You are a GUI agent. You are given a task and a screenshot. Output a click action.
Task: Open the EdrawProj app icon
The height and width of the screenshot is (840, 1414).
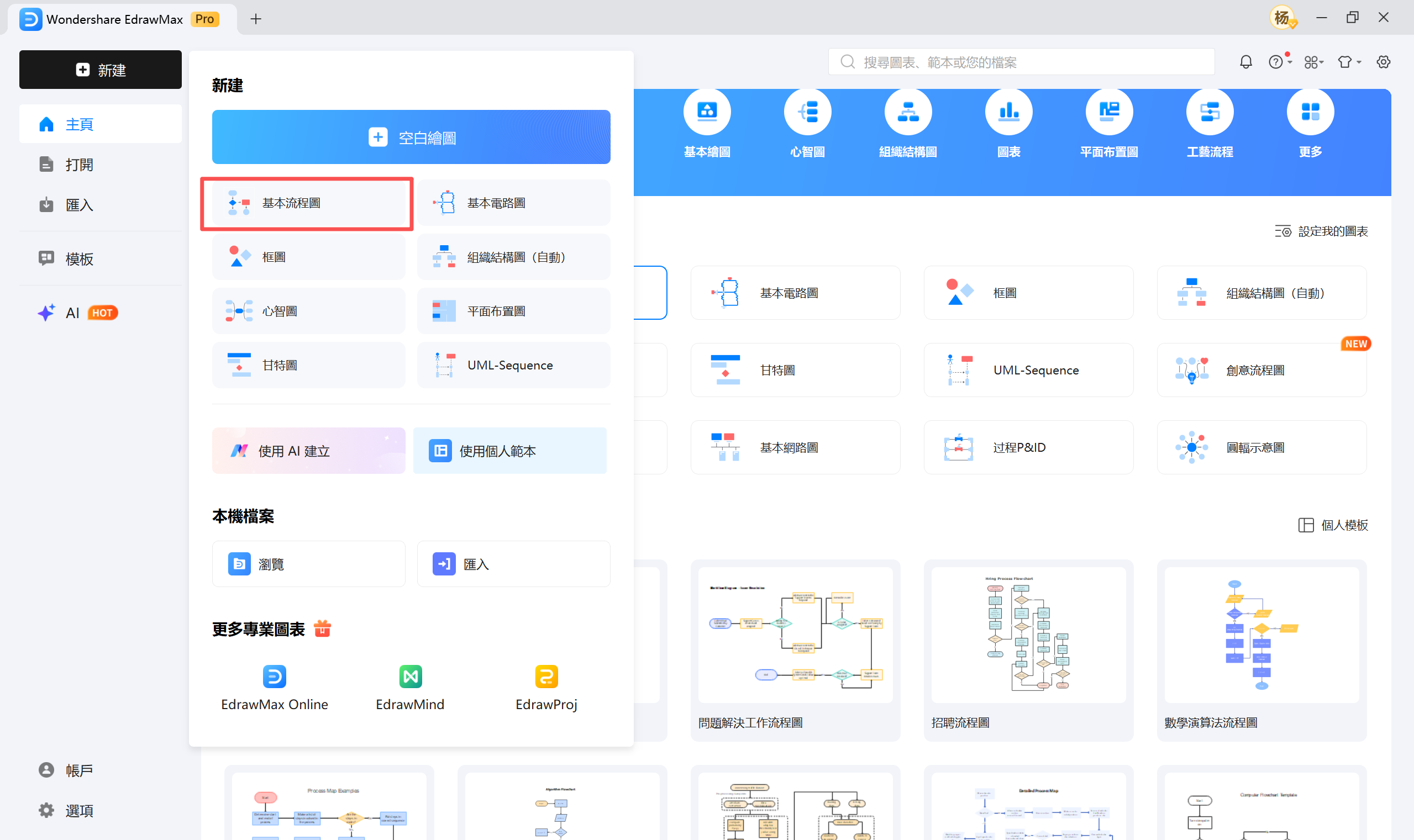[x=546, y=677]
